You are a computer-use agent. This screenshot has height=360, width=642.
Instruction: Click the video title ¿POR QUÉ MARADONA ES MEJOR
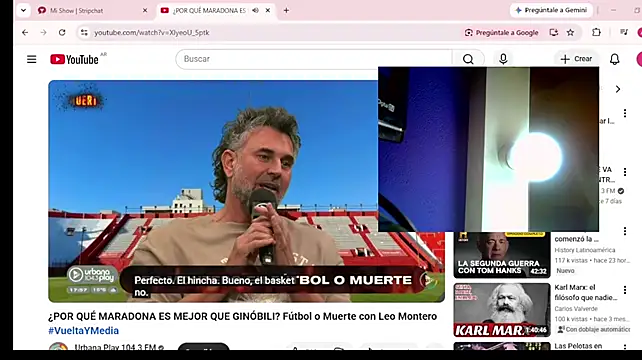click(x=242, y=317)
